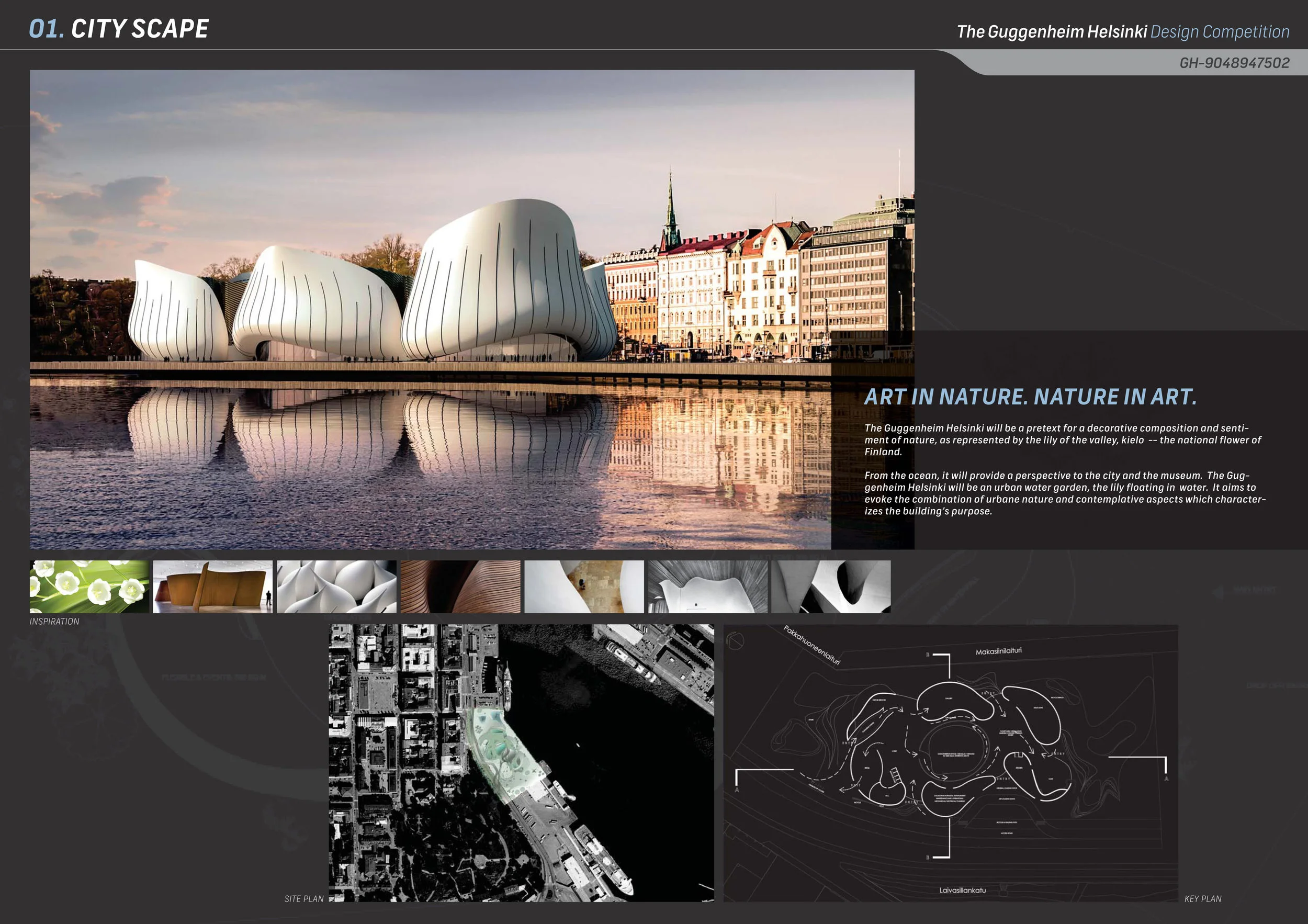This screenshot has height=924, width=1308.
Task: Click paragraph starting 'From the ocean, it will provide'
Action: point(1065,493)
